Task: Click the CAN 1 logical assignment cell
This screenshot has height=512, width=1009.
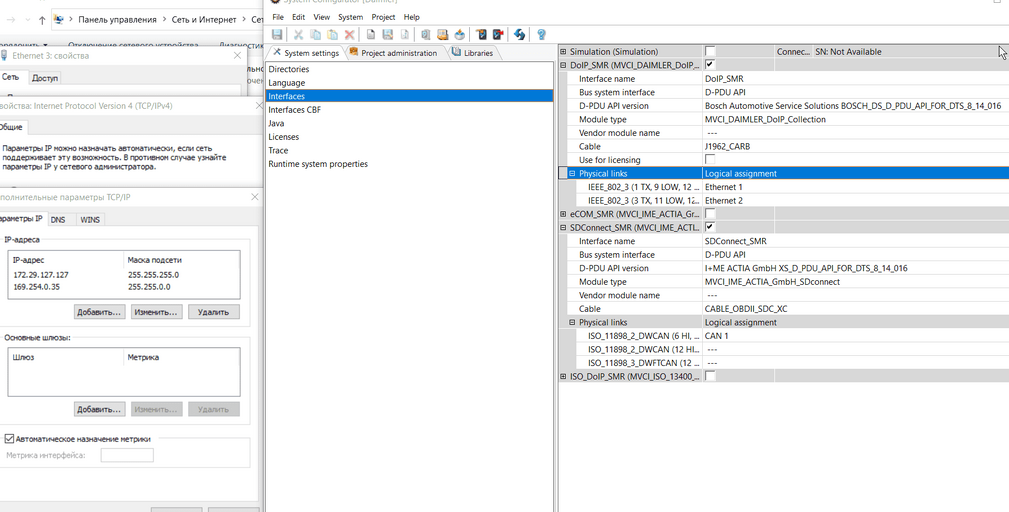Action: tap(856, 336)
